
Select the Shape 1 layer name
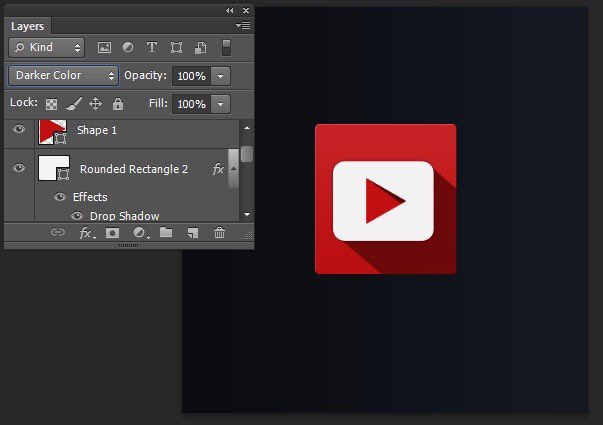[x=97, y=130]
